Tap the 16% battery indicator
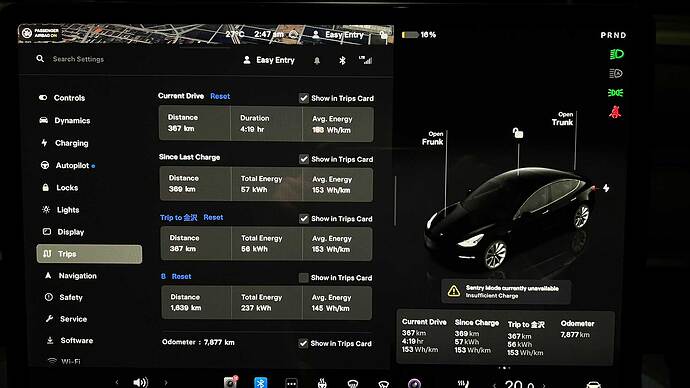Screen dimensions: 690x388 tap(419, 34)
